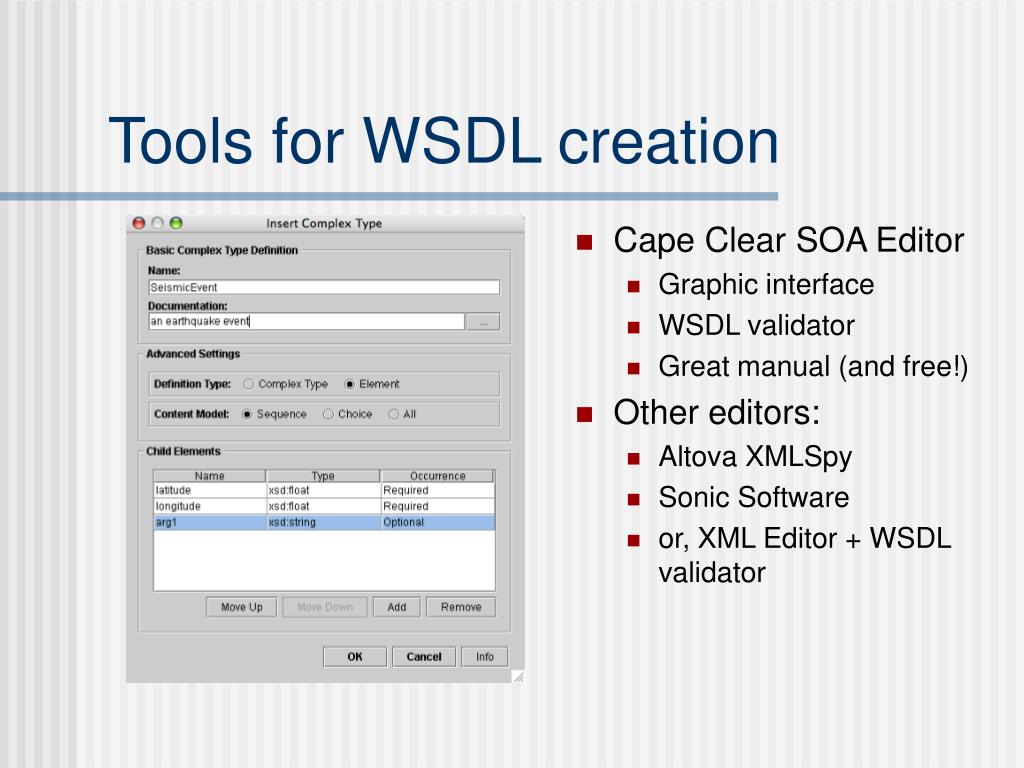Click the Name field containing SeismicEvent
The image size is (1024, 768).
tap(324, 287)
